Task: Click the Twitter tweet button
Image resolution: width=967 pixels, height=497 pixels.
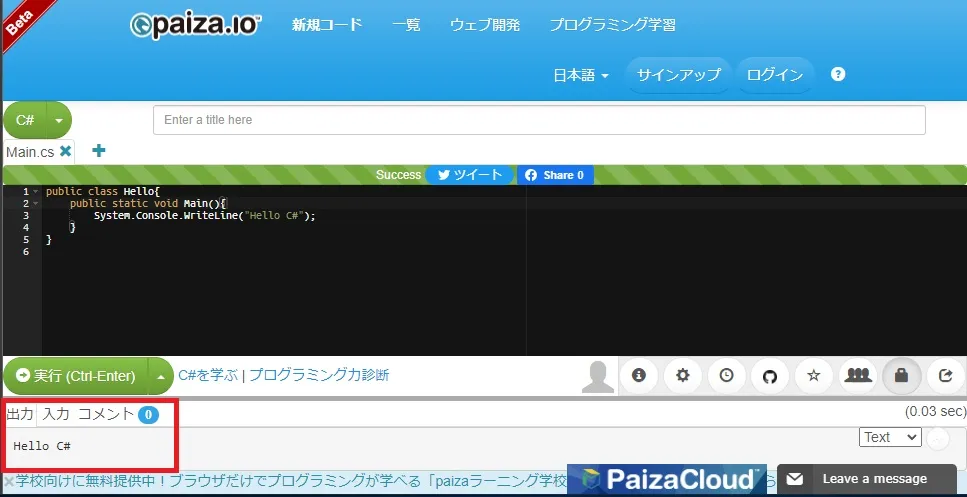Action: [469, 175]
